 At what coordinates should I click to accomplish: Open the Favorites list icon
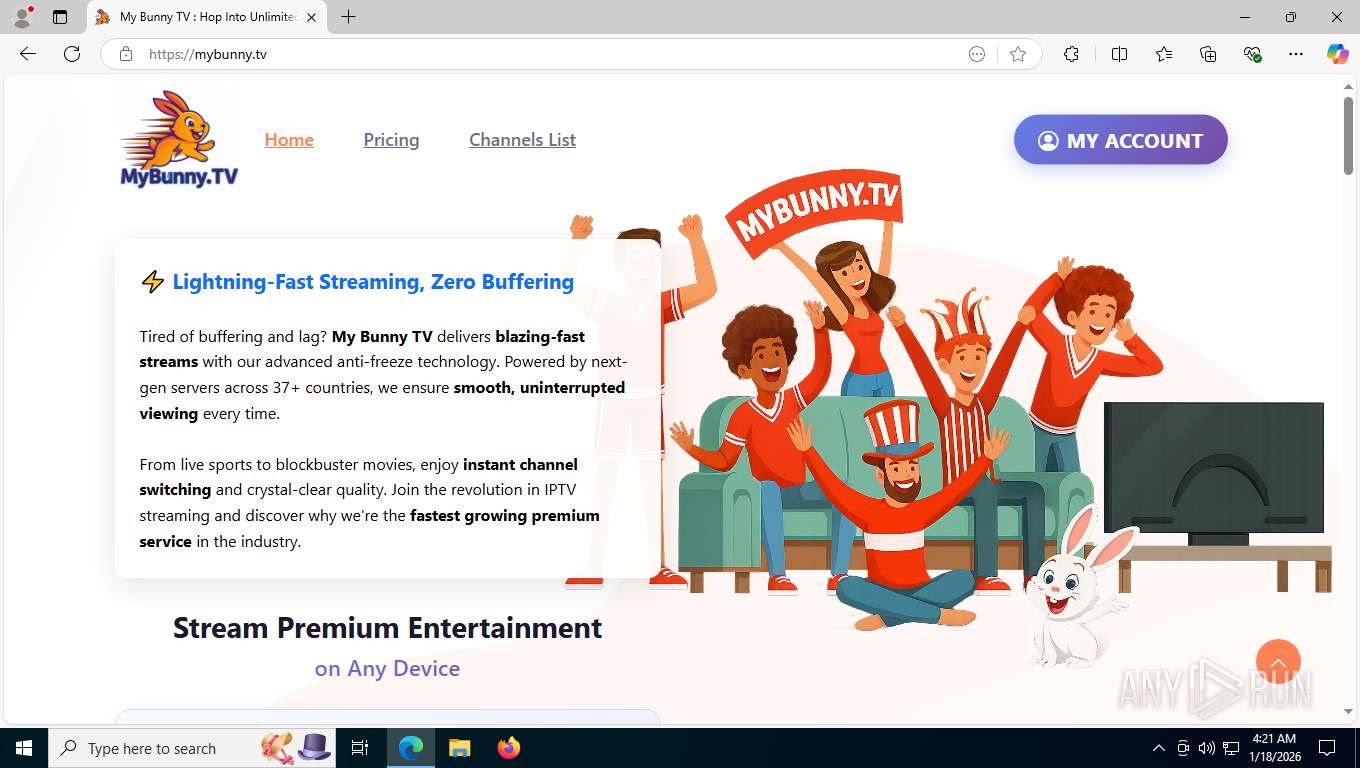pyautogui.click(x=1164, y=54)
